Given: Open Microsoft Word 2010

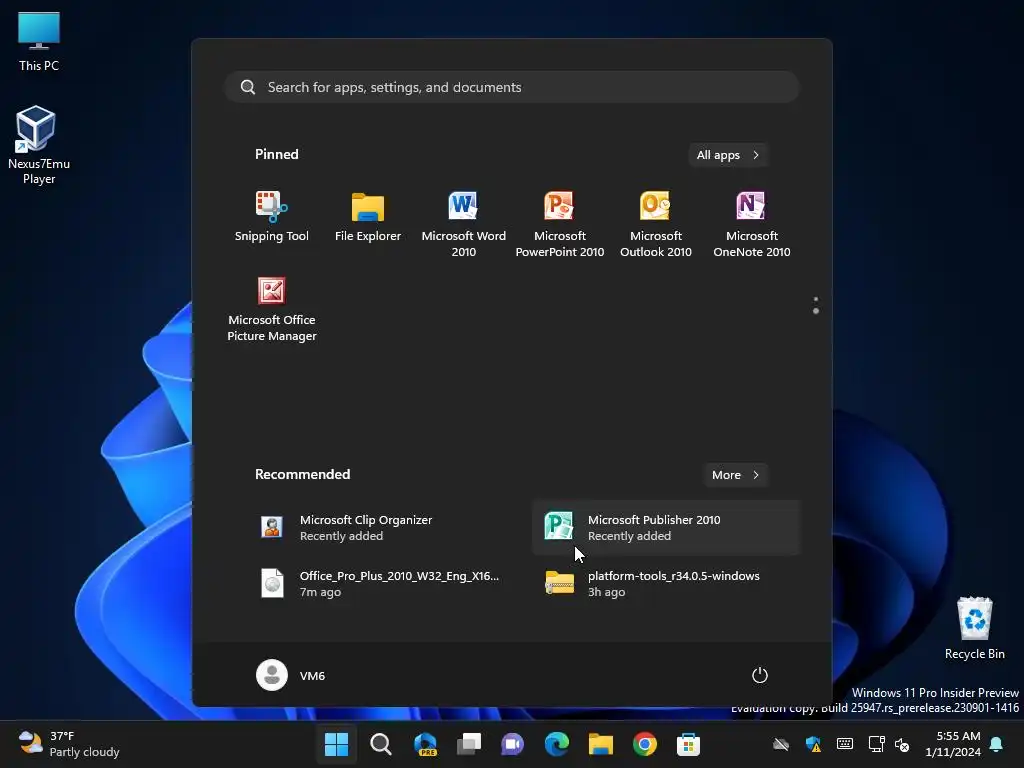Looking at the screenshot, I should [x=464, y=224].
